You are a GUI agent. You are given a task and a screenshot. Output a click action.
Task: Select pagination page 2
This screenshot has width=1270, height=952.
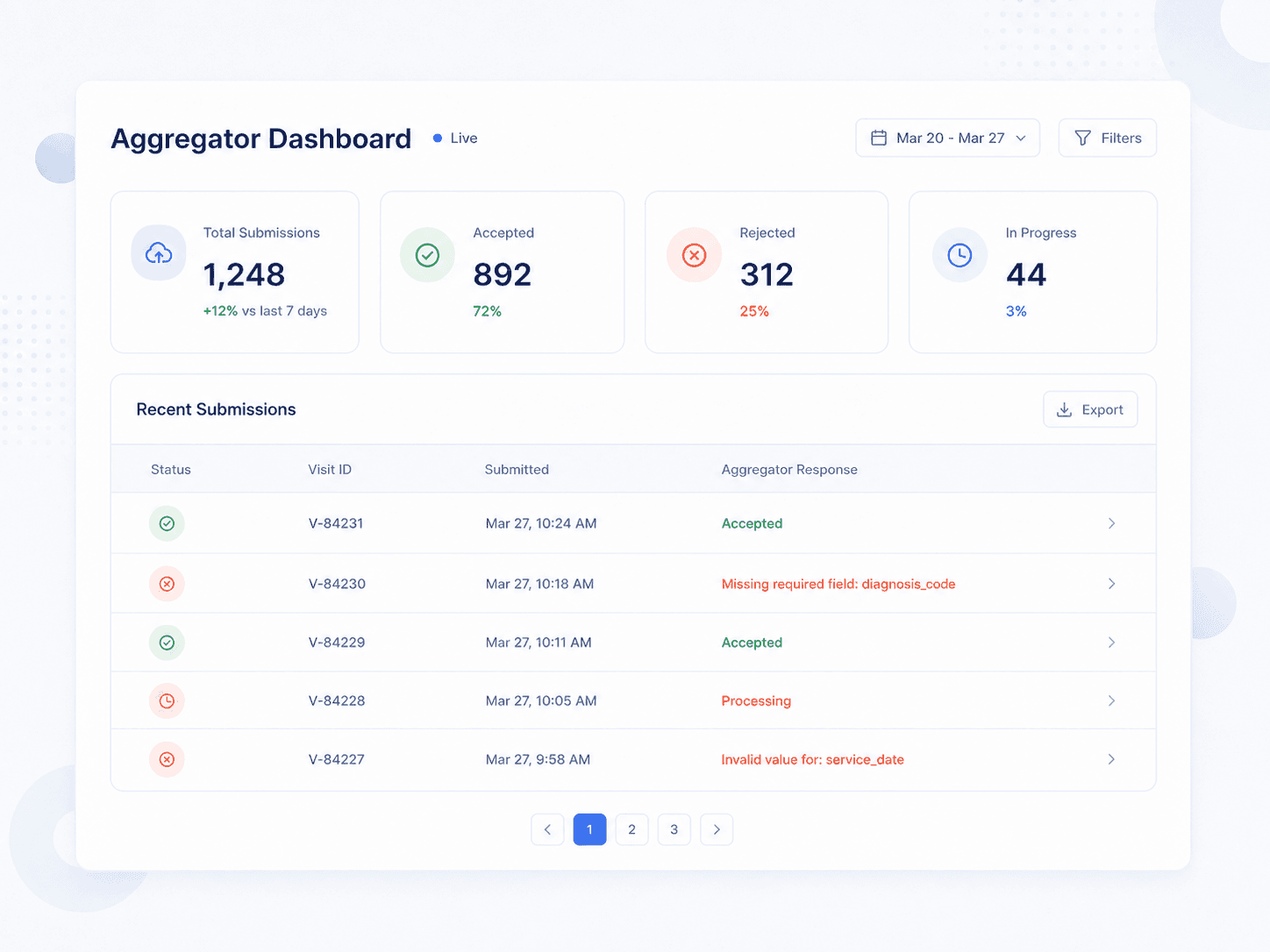631,829
